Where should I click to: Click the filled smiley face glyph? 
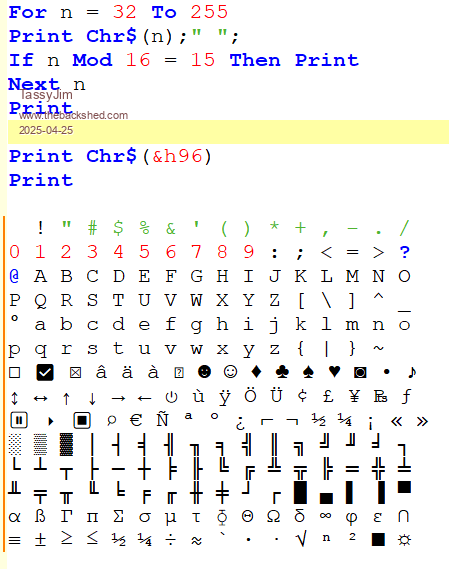[x=204, y=372]
